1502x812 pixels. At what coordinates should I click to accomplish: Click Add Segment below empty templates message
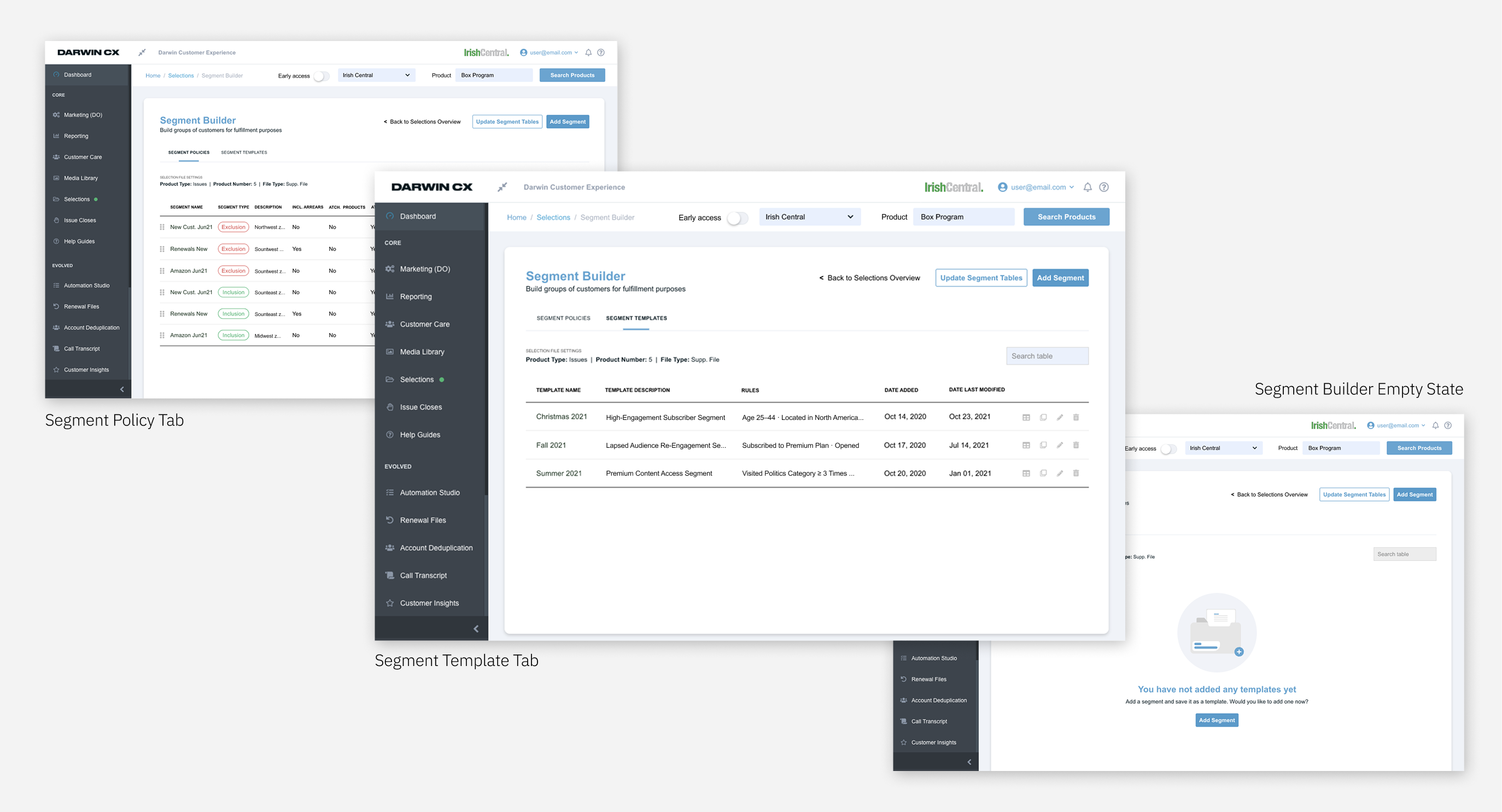(x=1217, y=721)
